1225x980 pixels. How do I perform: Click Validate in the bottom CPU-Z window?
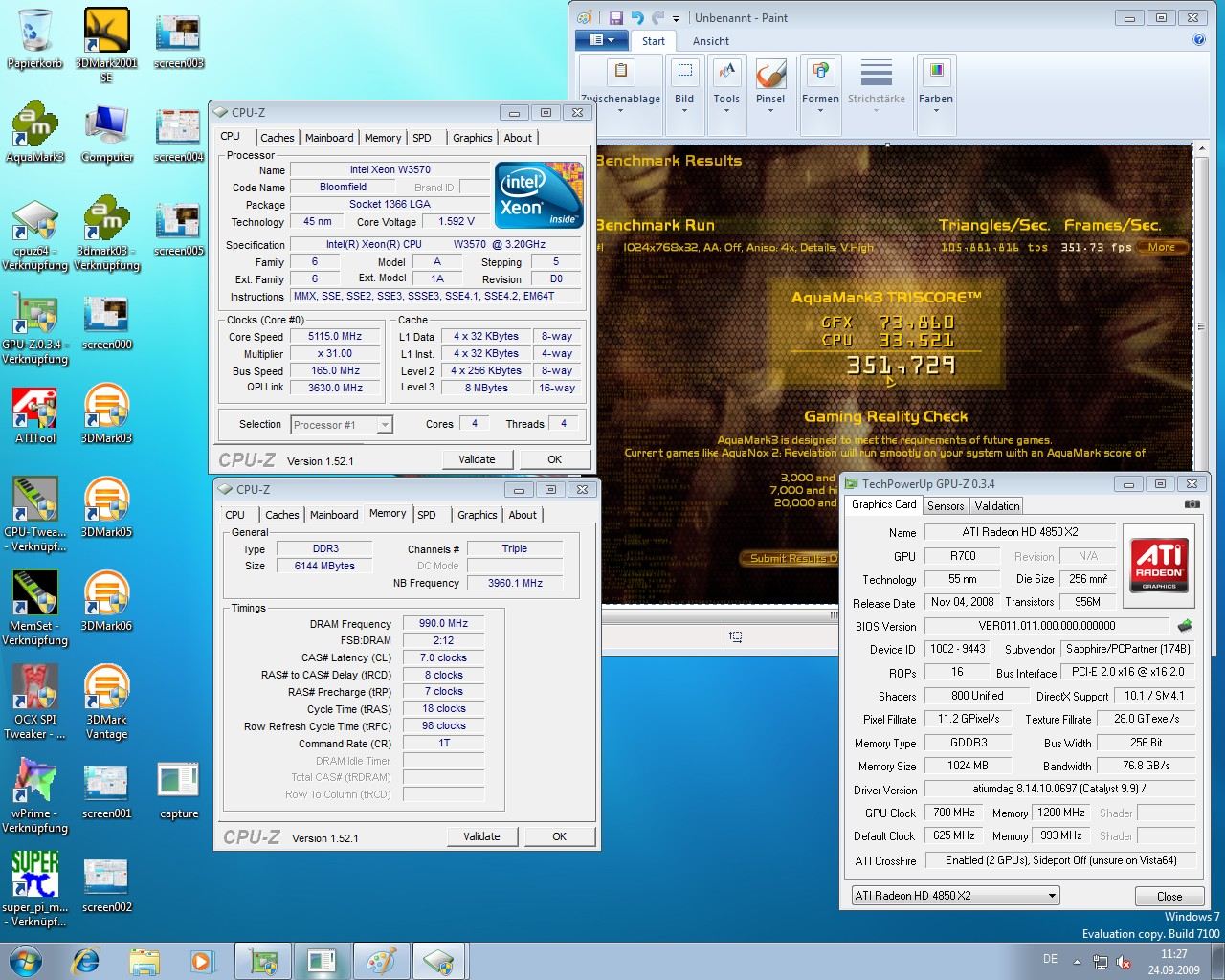click(x=481, y=836)
